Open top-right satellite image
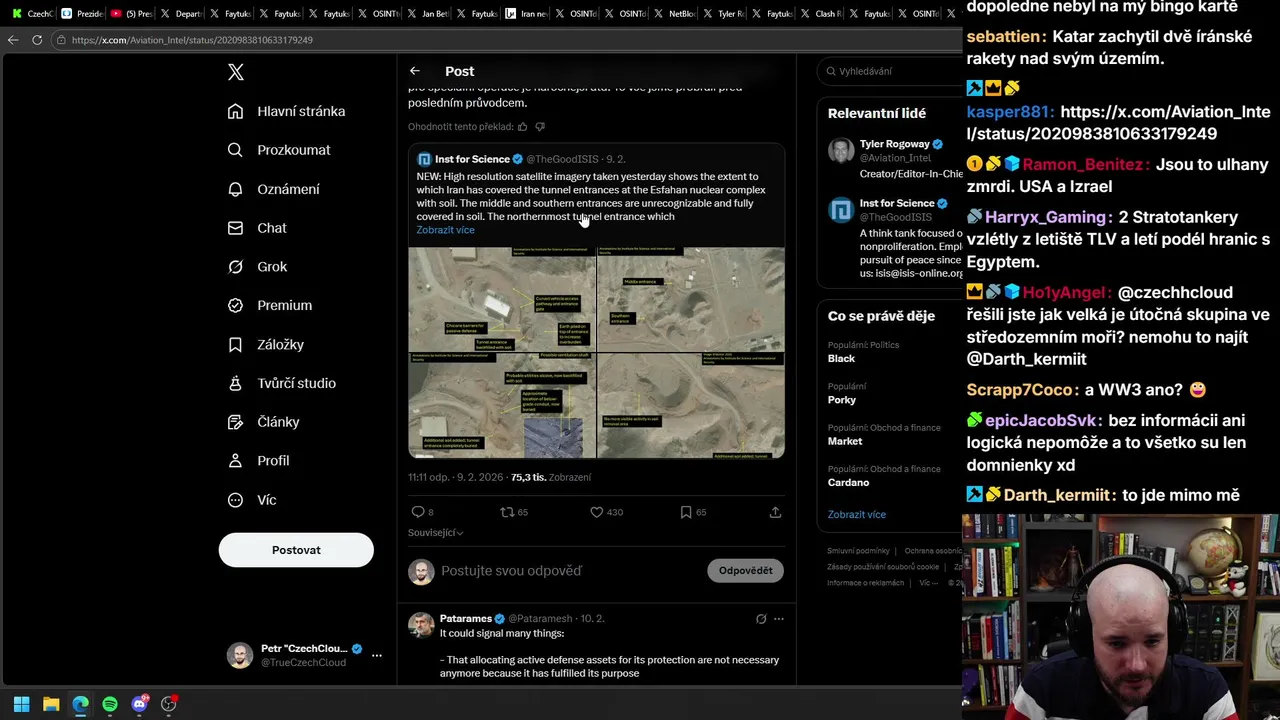 [x=691, y=299]
